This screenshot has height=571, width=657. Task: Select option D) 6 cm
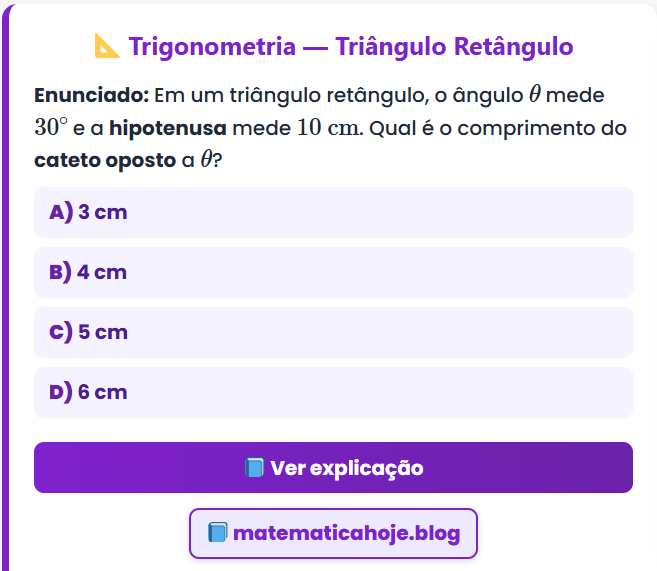tap(333, 392)
